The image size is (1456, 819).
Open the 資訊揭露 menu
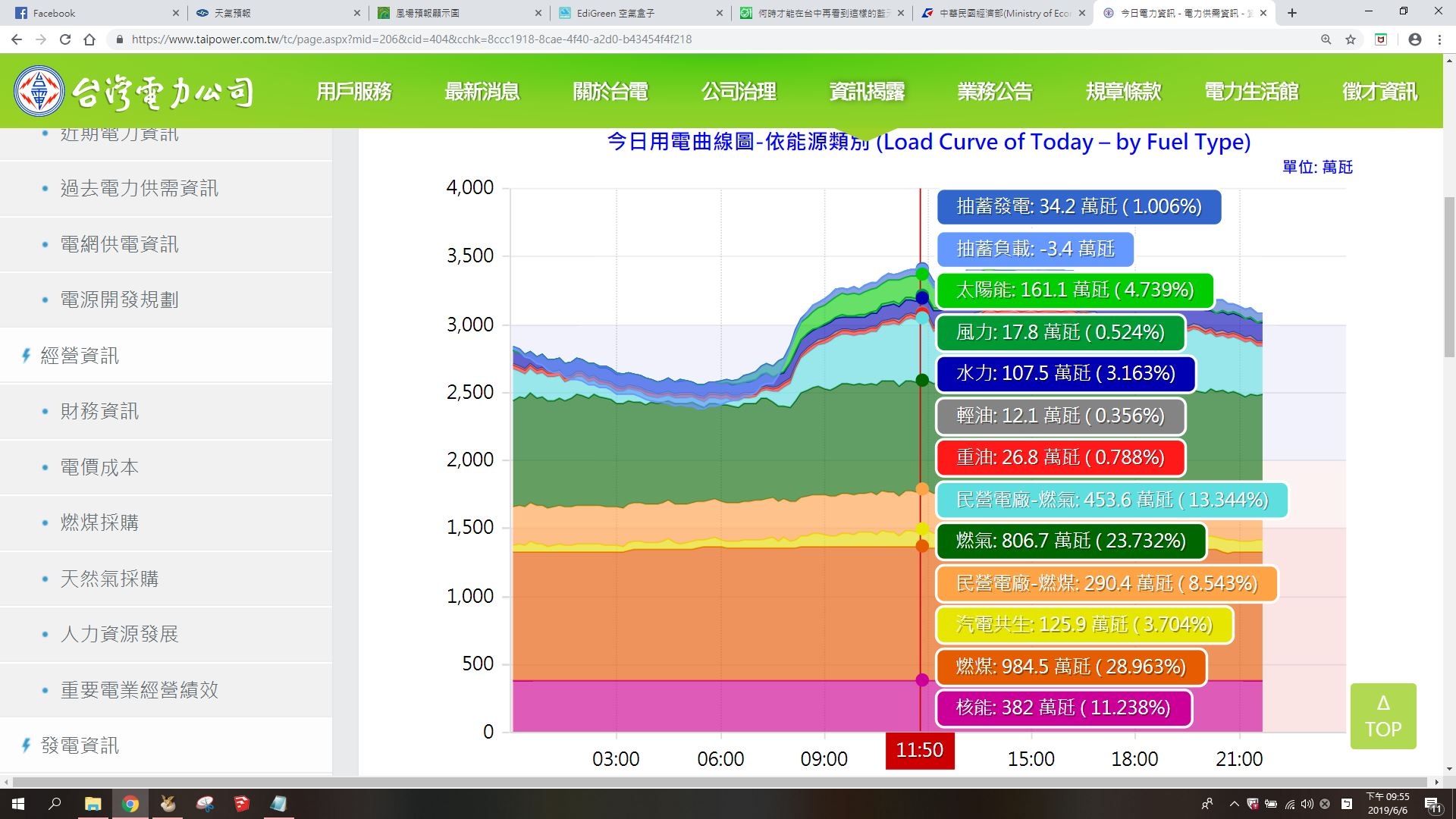coord(867,92)
